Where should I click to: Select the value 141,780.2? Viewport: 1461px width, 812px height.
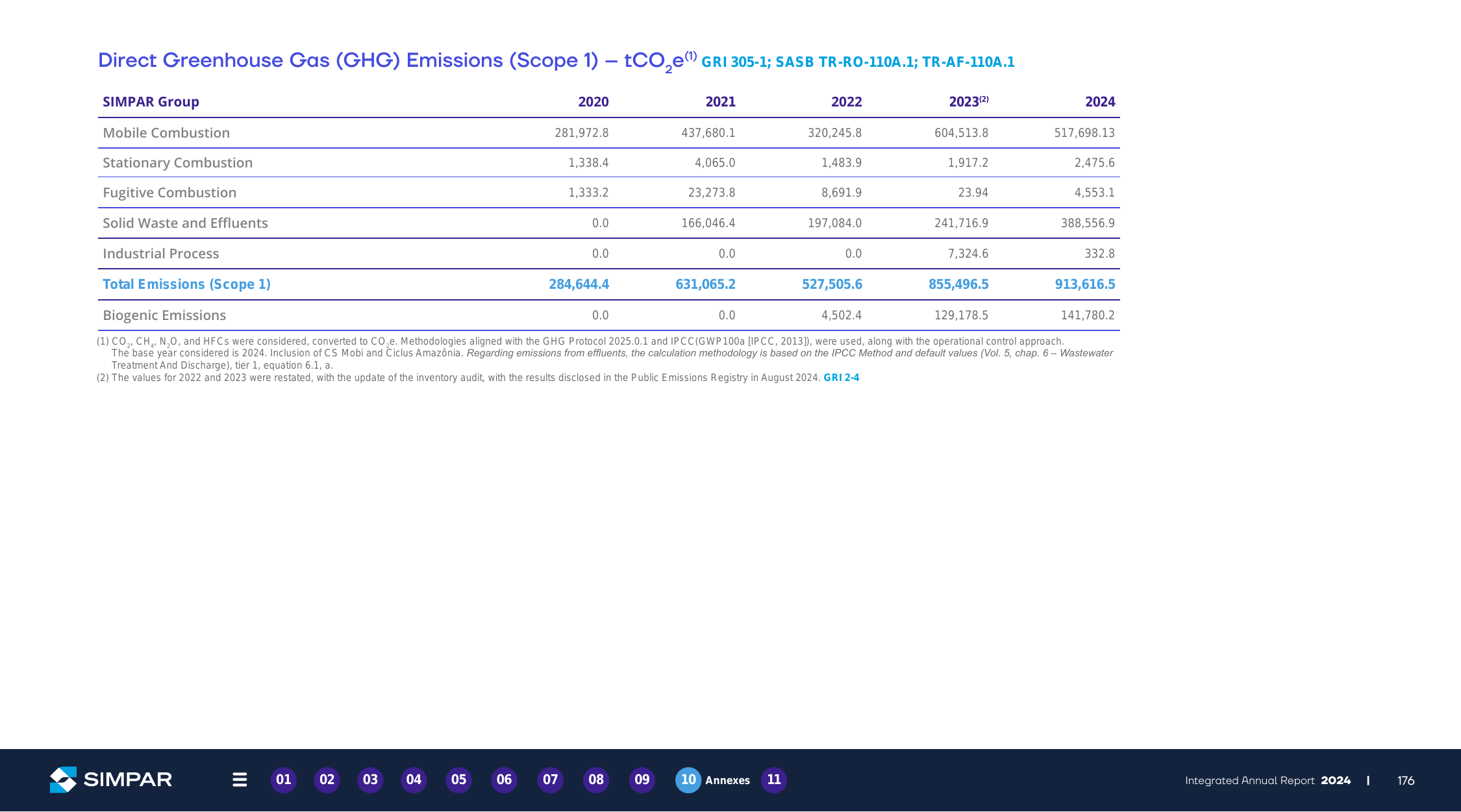[1088, 315]
